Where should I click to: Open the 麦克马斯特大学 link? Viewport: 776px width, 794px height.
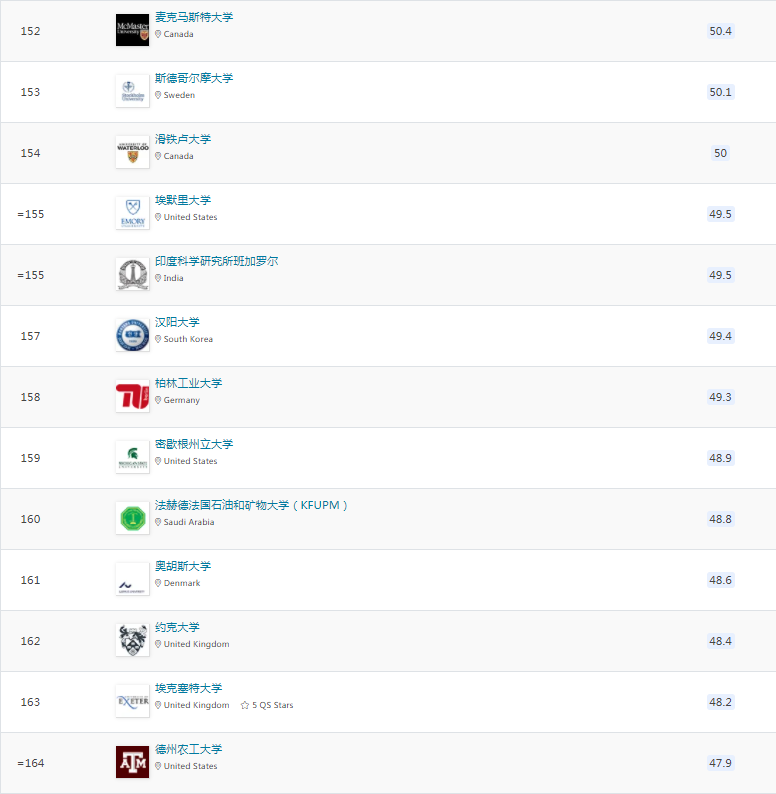coord(194,17)
